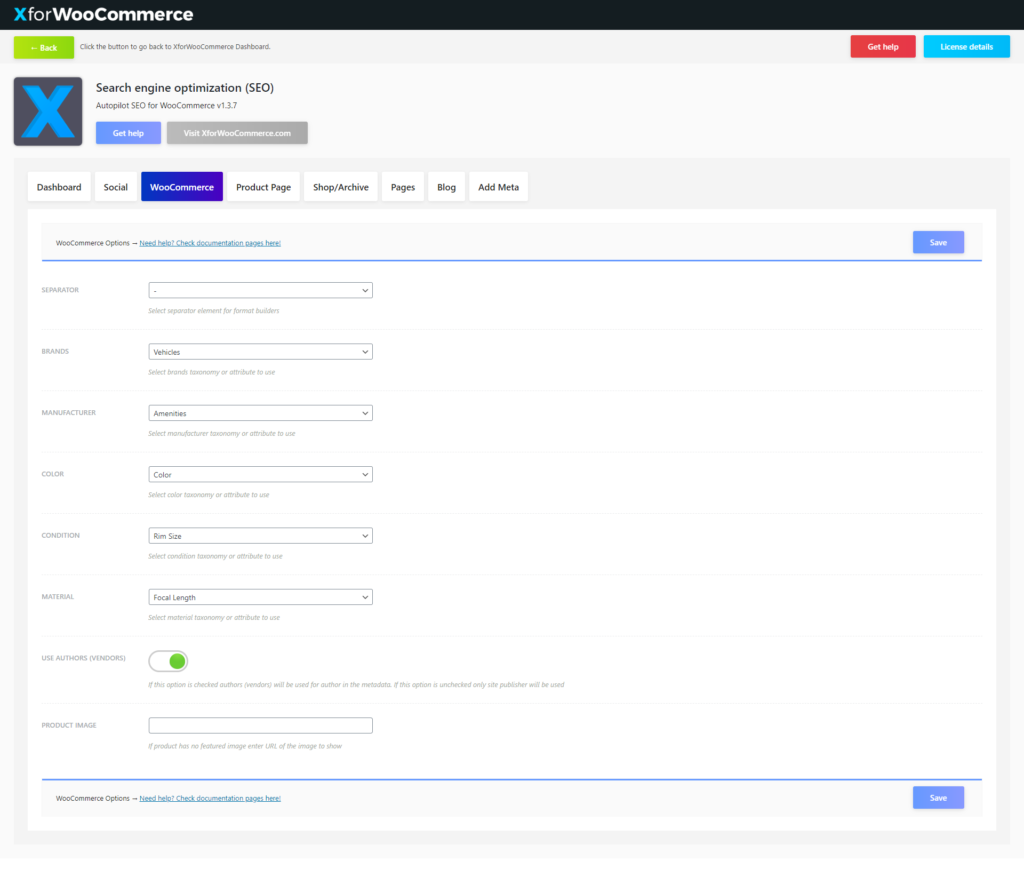Image resolution: width=1024 pixels, height=893 pixels.
Task: Save options using the top Save button
Action: click(938, 242)
